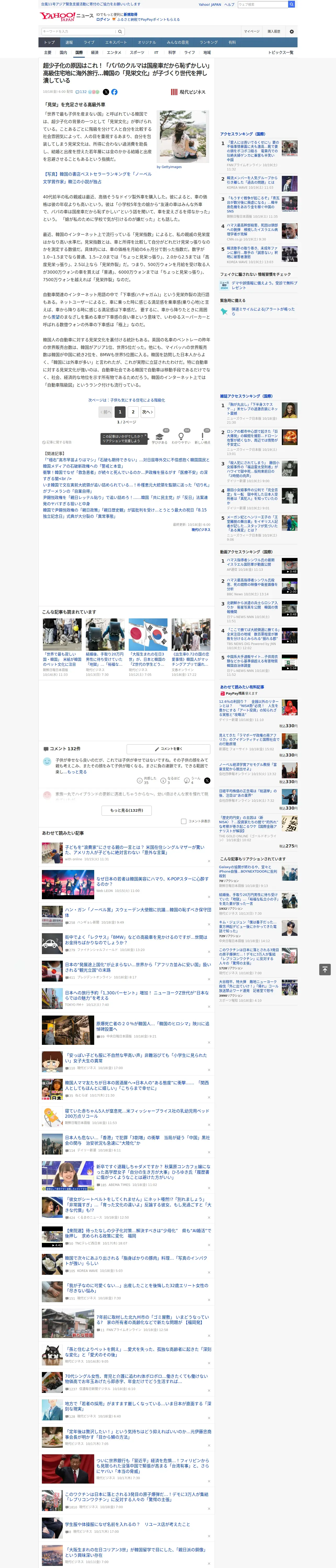This screenshot has height=1568, width=336.
Task: Open the 韓国の書店ベストセラーランキング photo link
Action: coord(97,178)
